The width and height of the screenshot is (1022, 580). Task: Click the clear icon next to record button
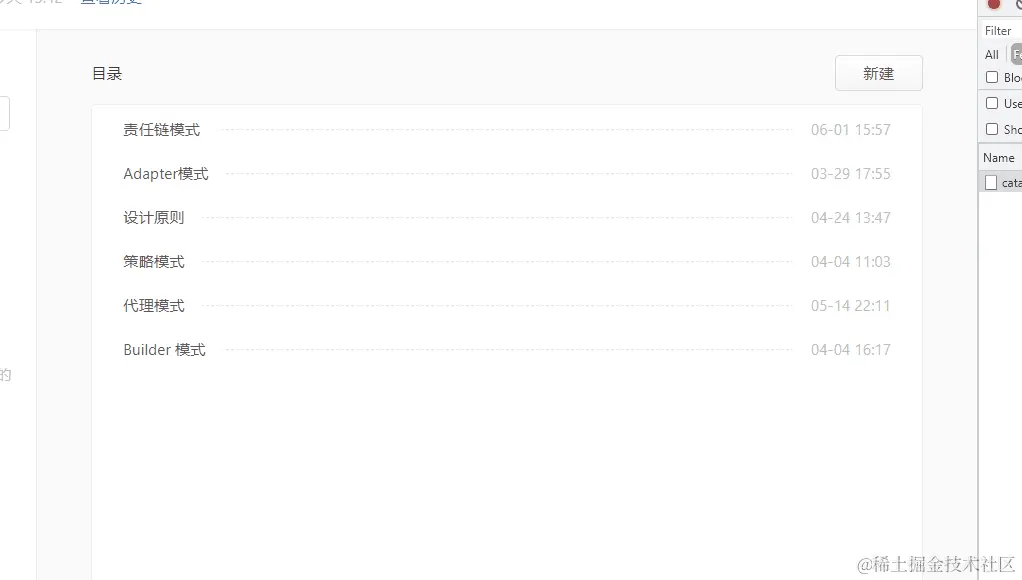pyautogui.click(x=1017, y=4)
